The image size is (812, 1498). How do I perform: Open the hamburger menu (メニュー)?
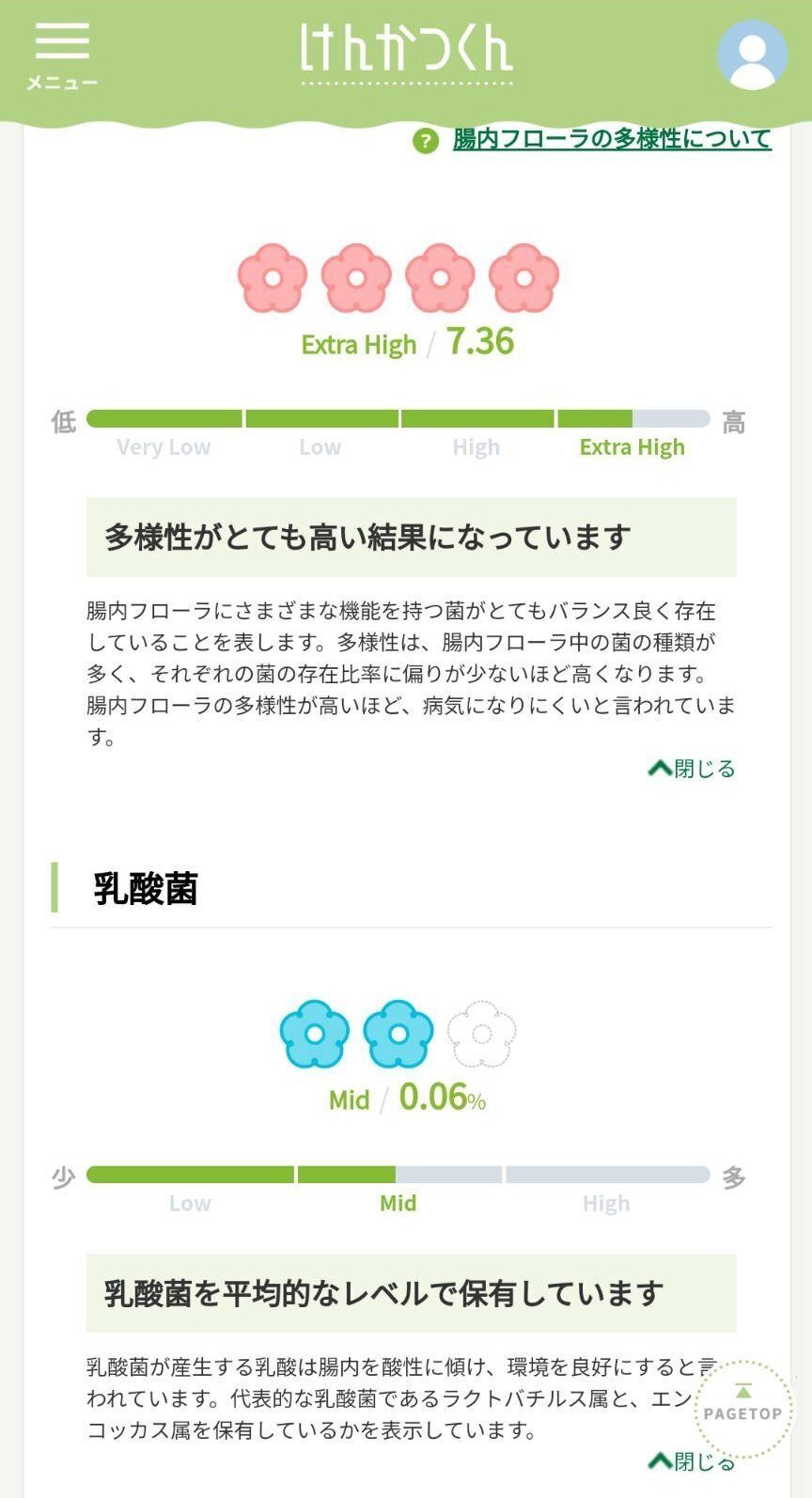point(62,55)
